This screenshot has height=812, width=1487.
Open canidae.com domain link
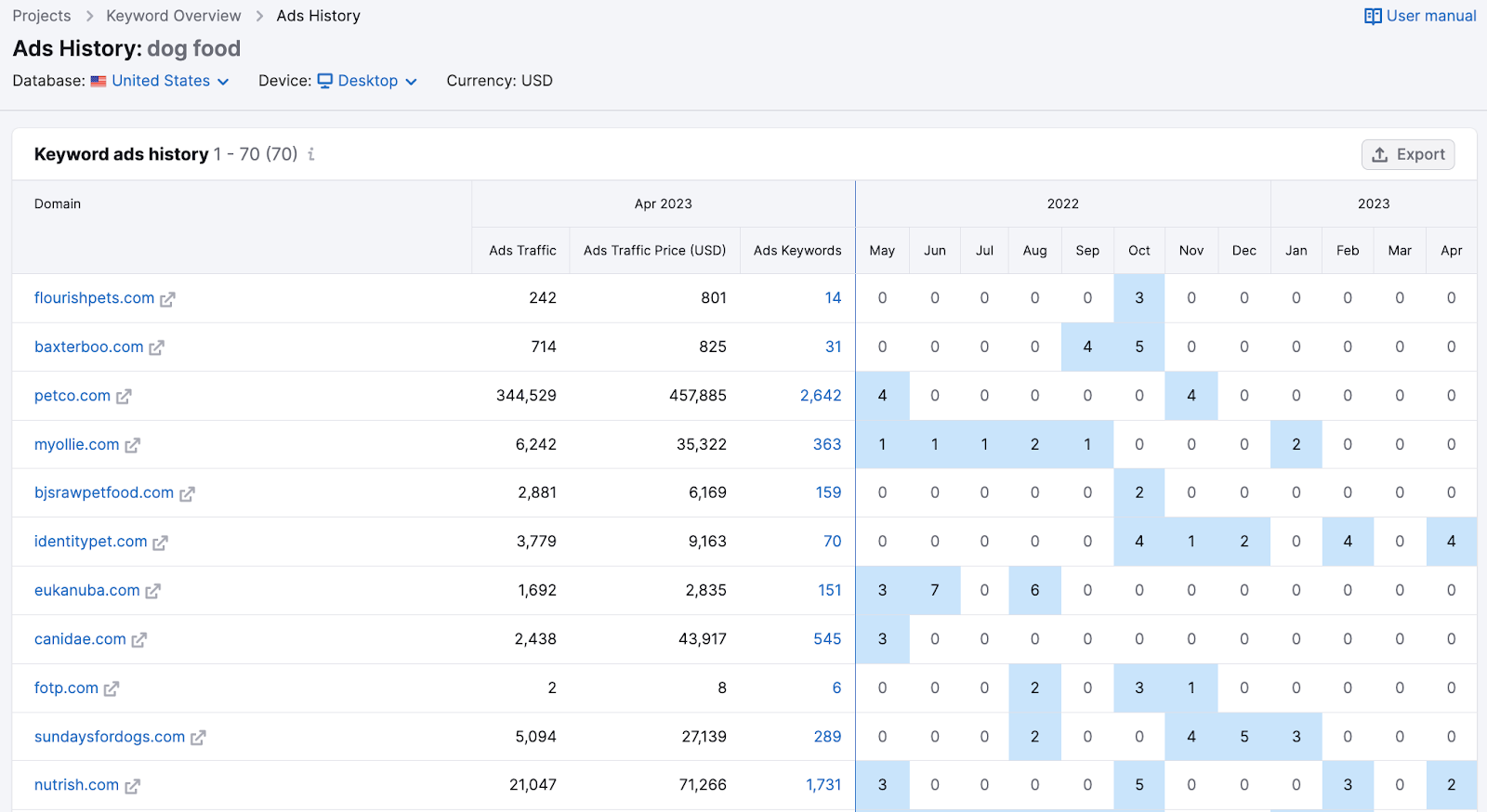[80, 639]
